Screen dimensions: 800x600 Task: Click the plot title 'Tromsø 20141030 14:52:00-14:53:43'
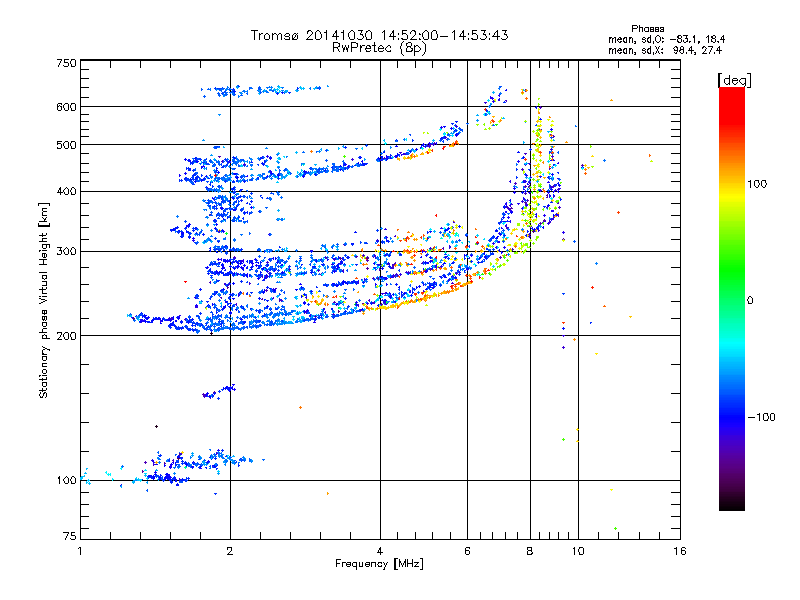pyautogui.click(x=379, y=35)
